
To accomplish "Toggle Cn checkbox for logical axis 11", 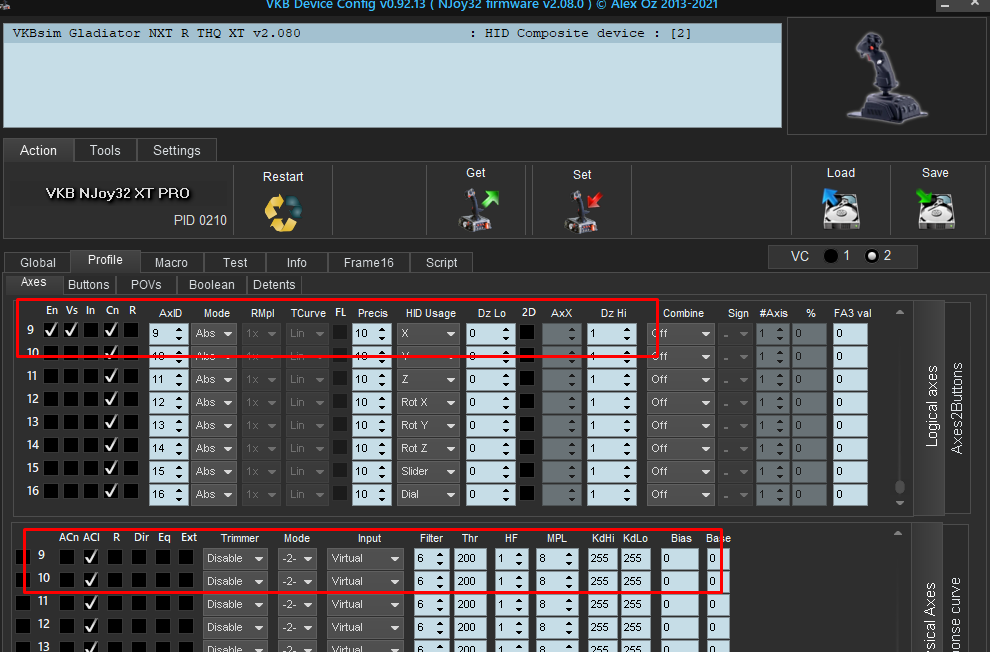I will tap(111, 376).
